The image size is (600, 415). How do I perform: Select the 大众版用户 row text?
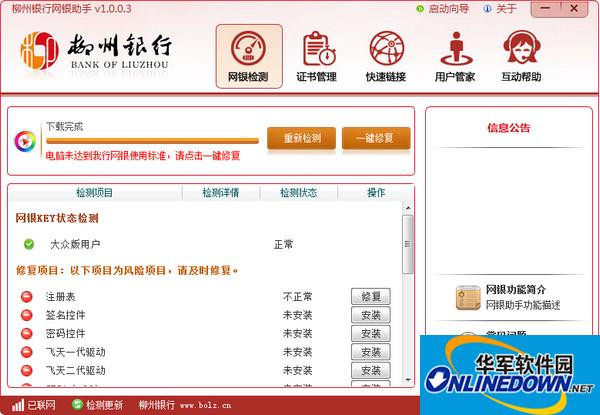tap(75, 244)
